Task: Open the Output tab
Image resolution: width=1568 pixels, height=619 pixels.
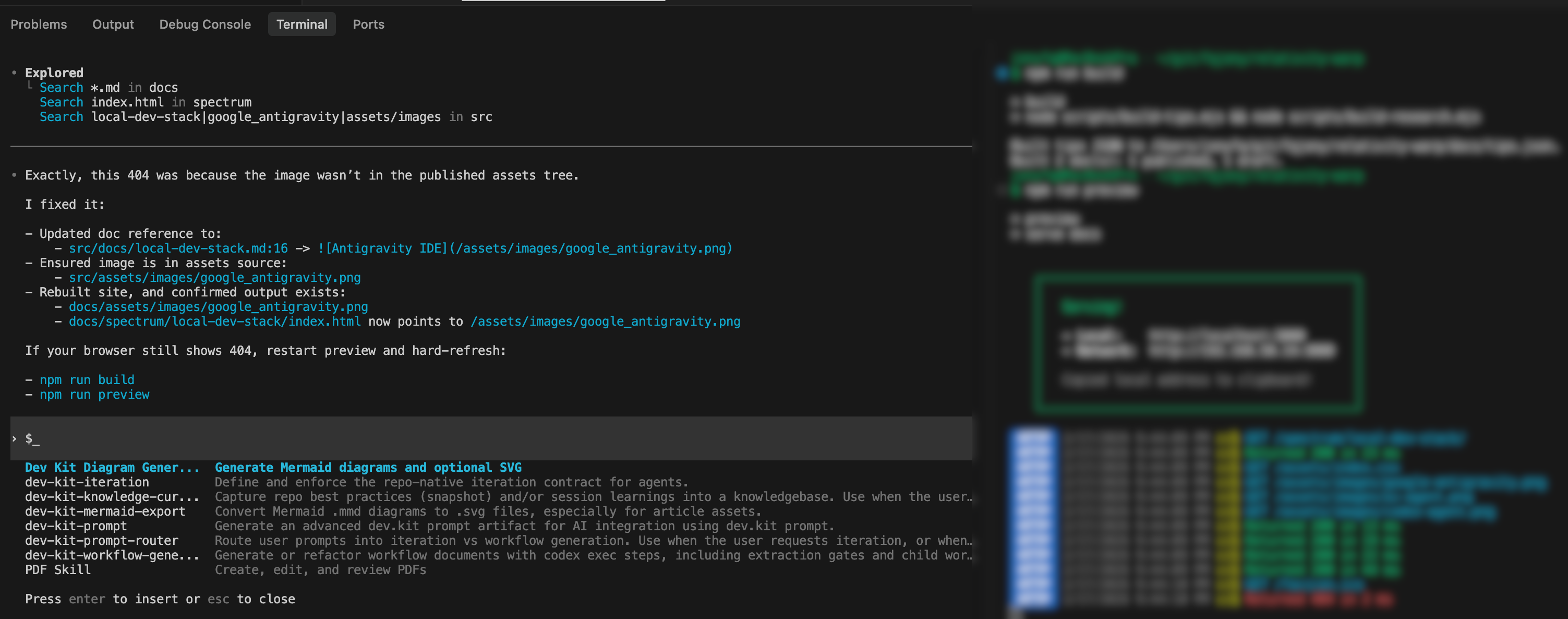Action: 113,25
